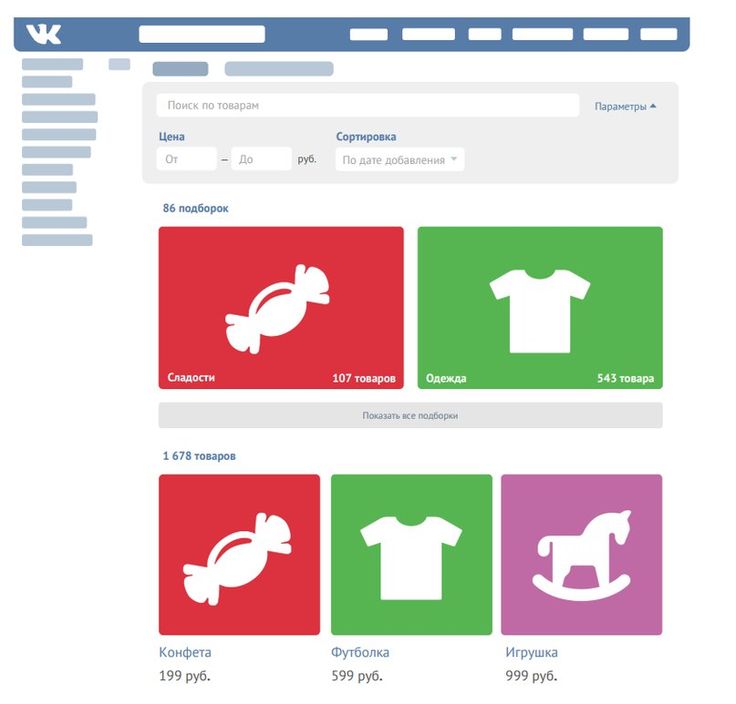Click Показать все подборки button
This screenshot has width=736, height=704.
pos(410,415)
